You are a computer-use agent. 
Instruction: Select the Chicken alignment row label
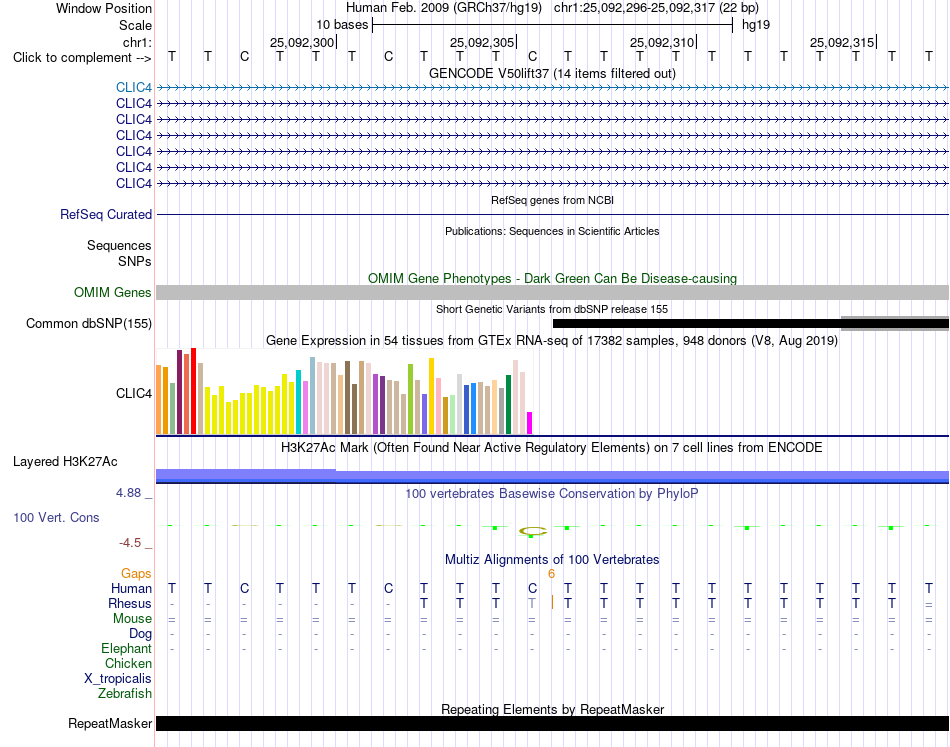128,663
